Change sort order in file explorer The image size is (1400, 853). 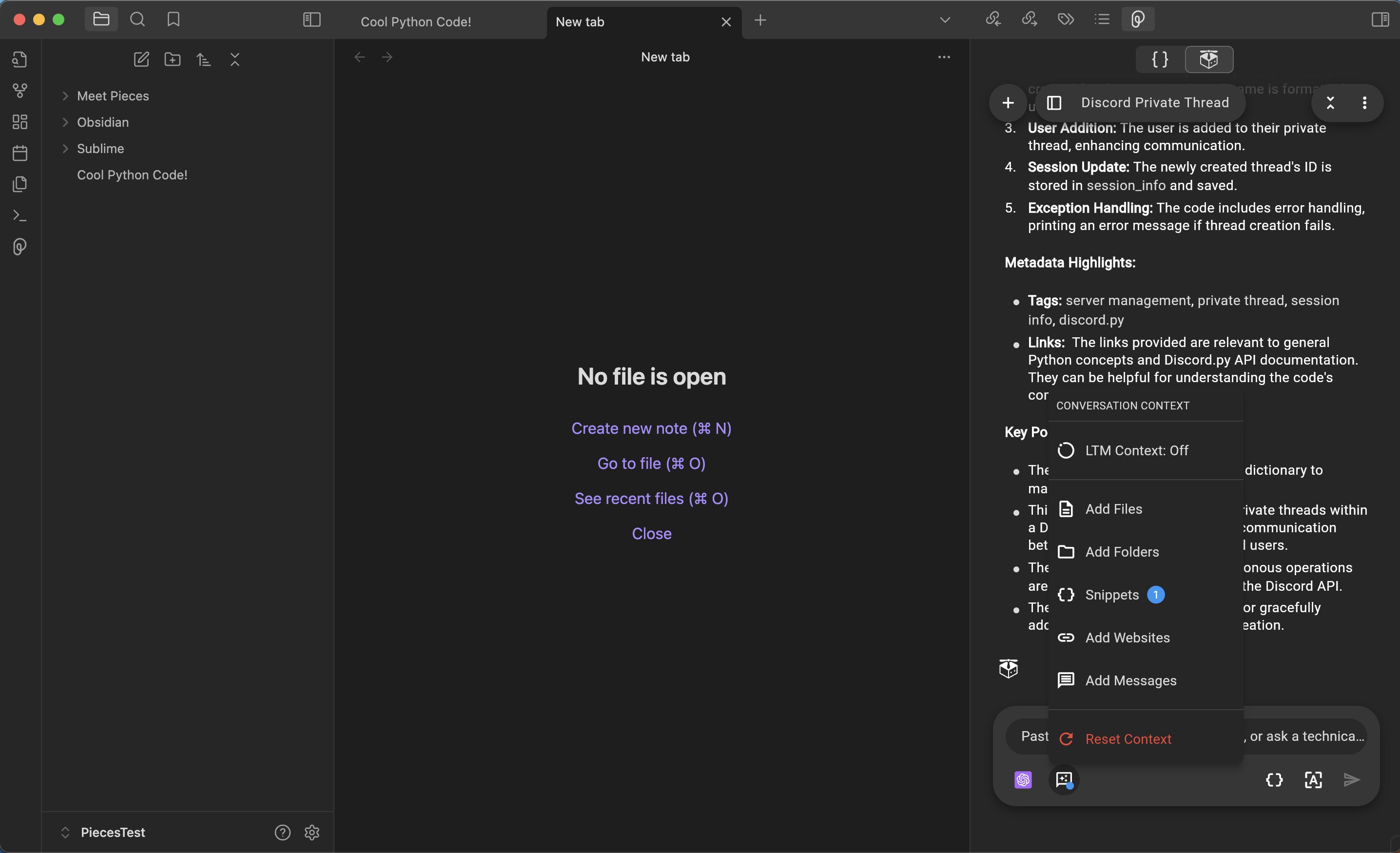pyautogui.click(x=203, y=59)
